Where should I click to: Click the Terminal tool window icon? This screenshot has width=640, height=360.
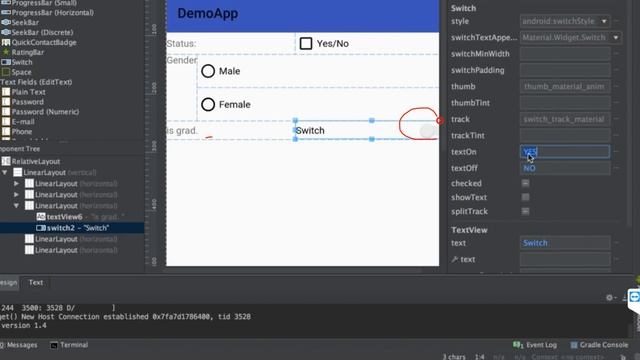tap(54, 345)
